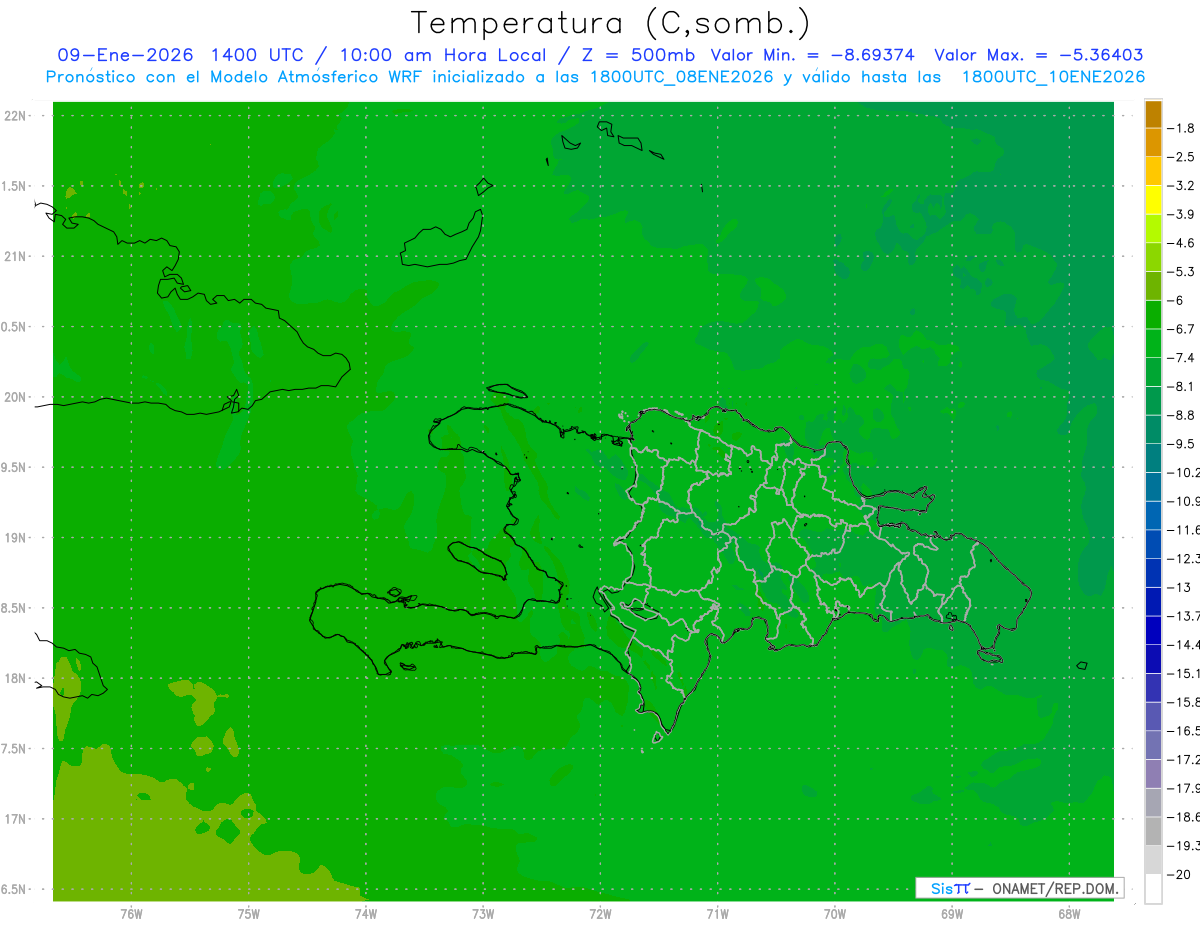Pick the yellow swatch between -3.2 and -3.9
The image size is (1200, 927).
click(1153, 200)
